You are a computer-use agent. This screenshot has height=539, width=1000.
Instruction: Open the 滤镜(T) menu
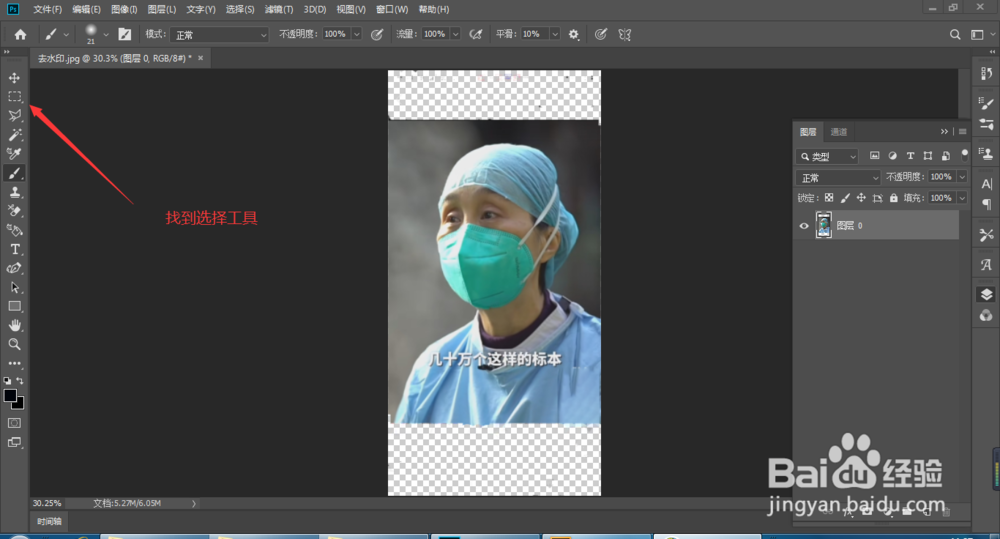pyautogui.click(x=279, y=9)
